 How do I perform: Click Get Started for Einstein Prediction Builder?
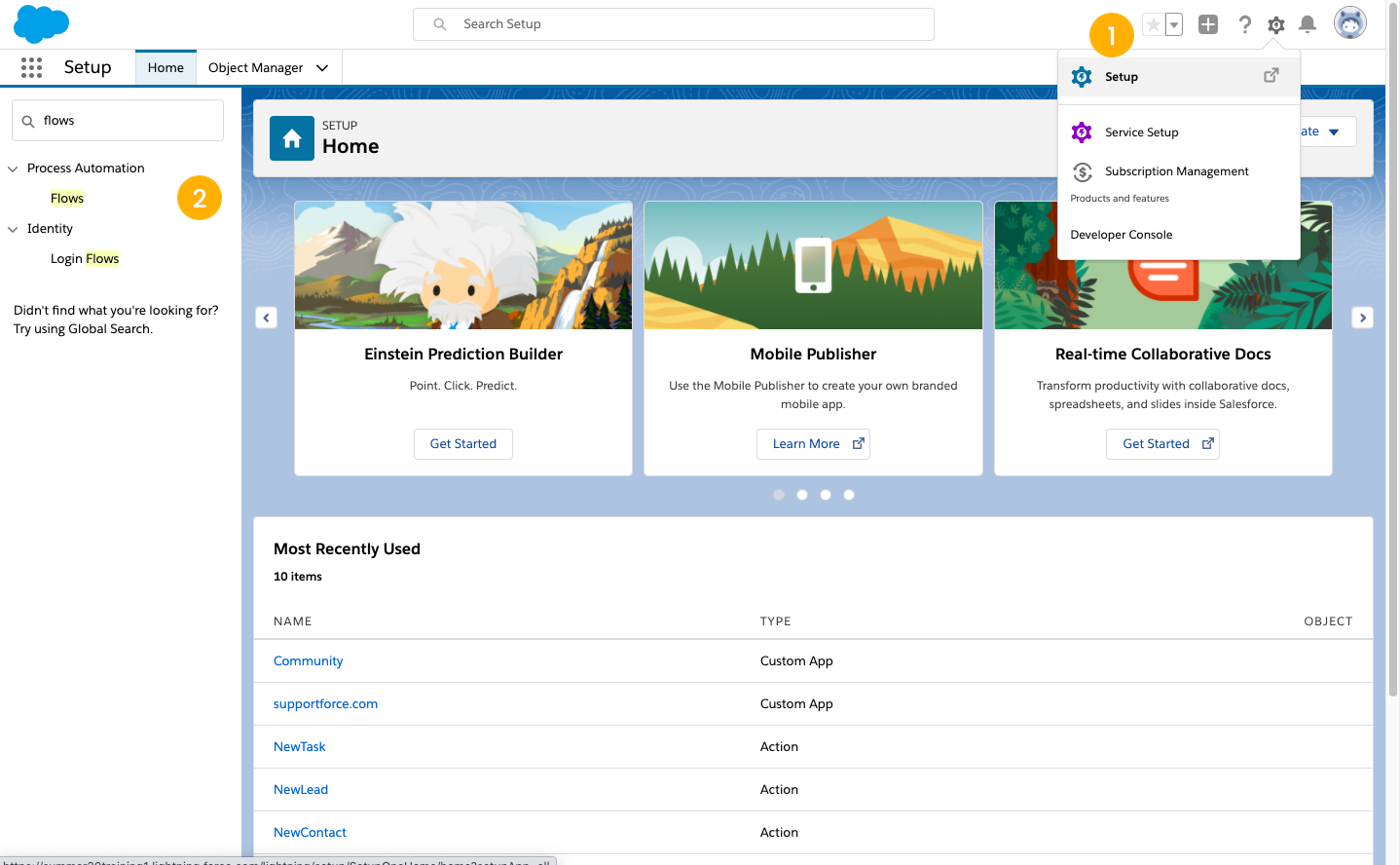tap(463, 444)
